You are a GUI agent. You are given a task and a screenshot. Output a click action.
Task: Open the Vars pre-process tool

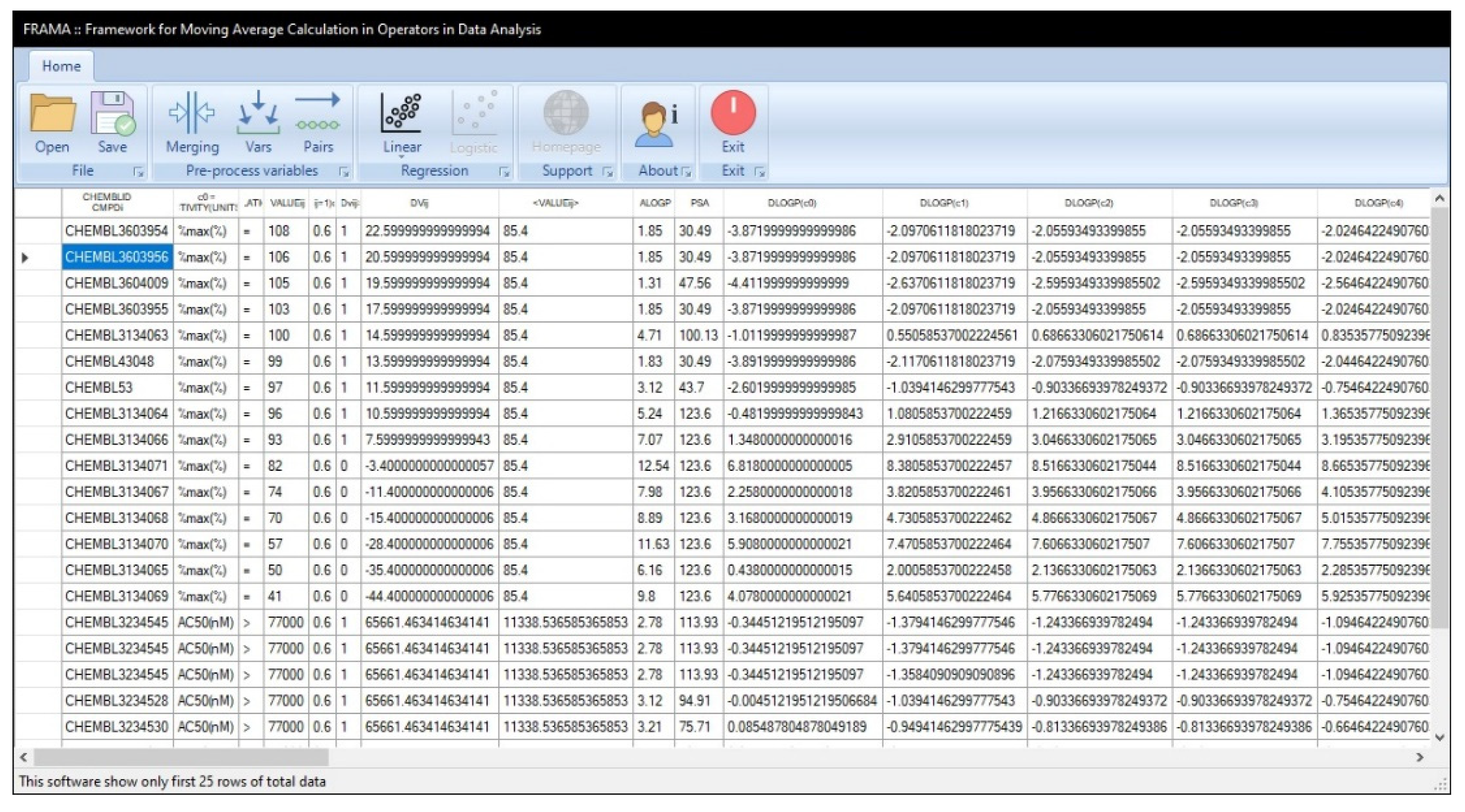point(258,114)
